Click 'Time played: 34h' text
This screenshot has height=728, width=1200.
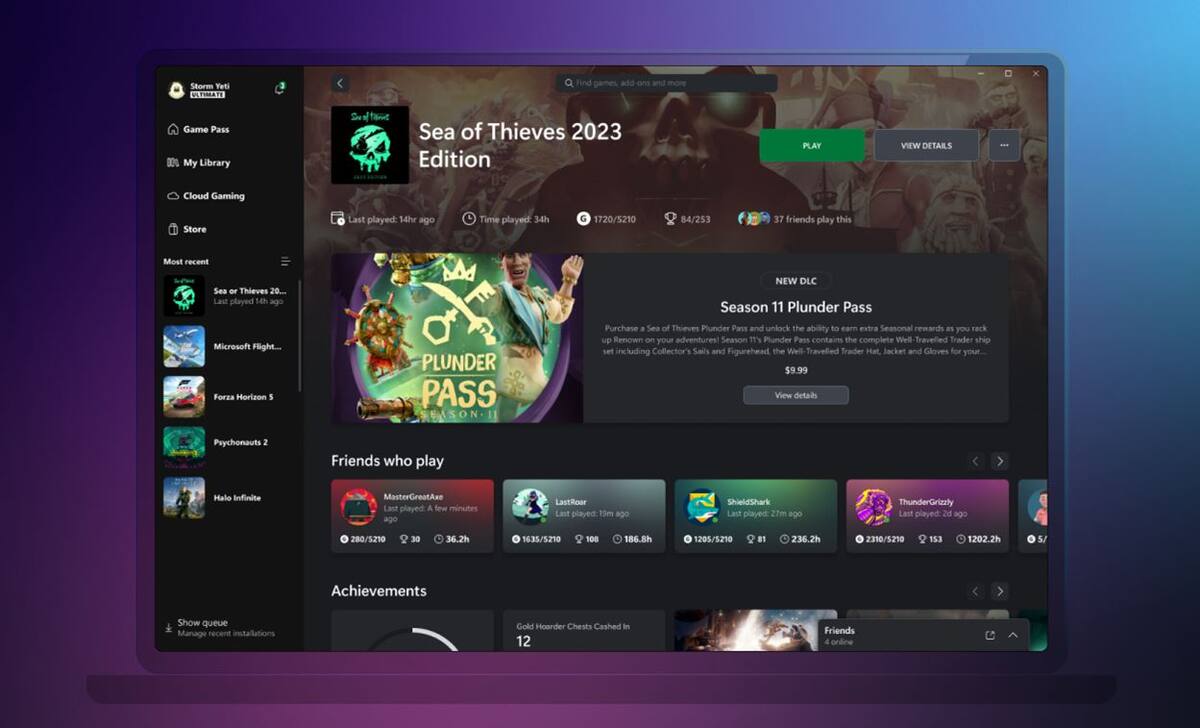click(514, 219)
